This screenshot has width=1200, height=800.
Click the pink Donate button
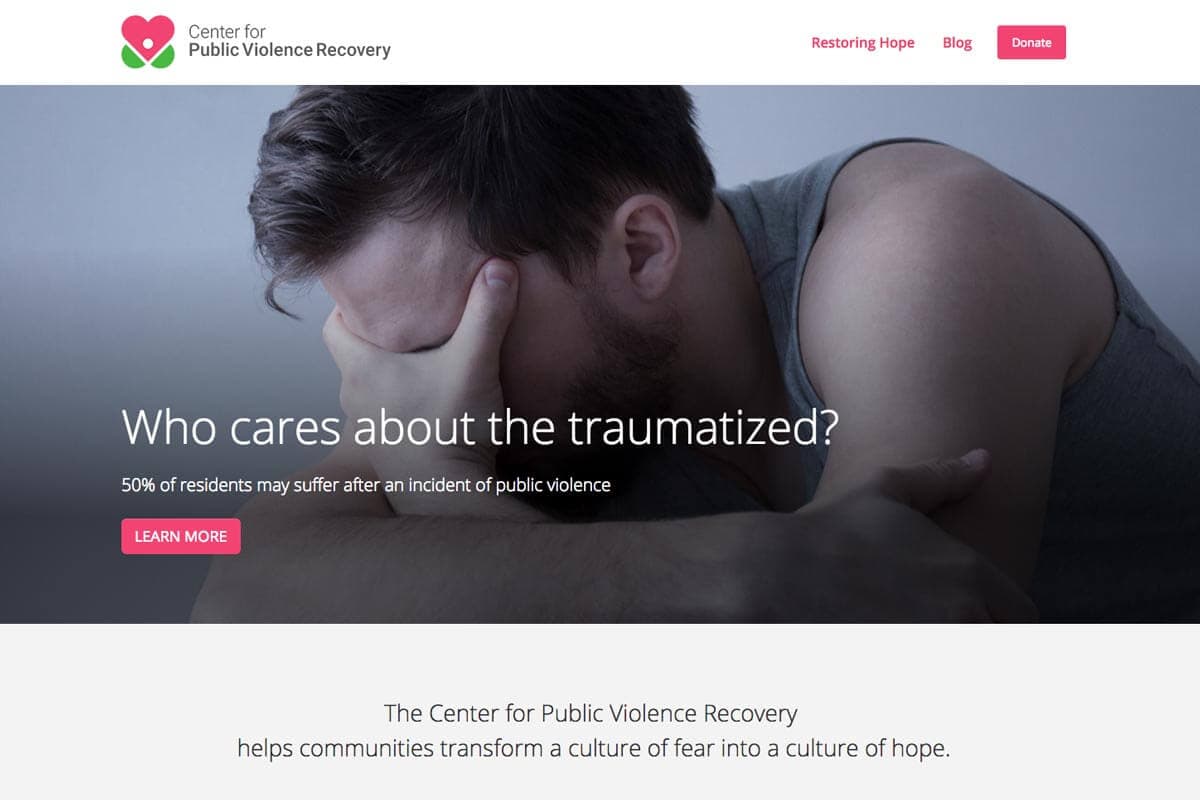tap(1031, 43)
